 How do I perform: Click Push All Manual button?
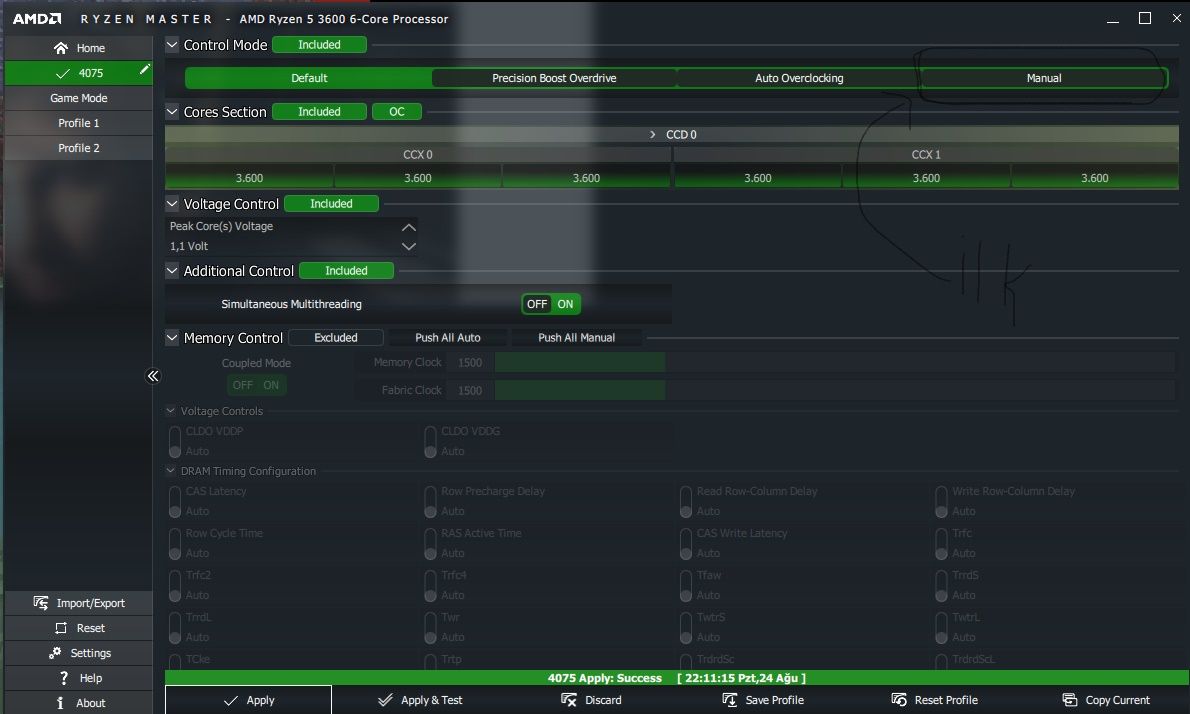(577, 338)
